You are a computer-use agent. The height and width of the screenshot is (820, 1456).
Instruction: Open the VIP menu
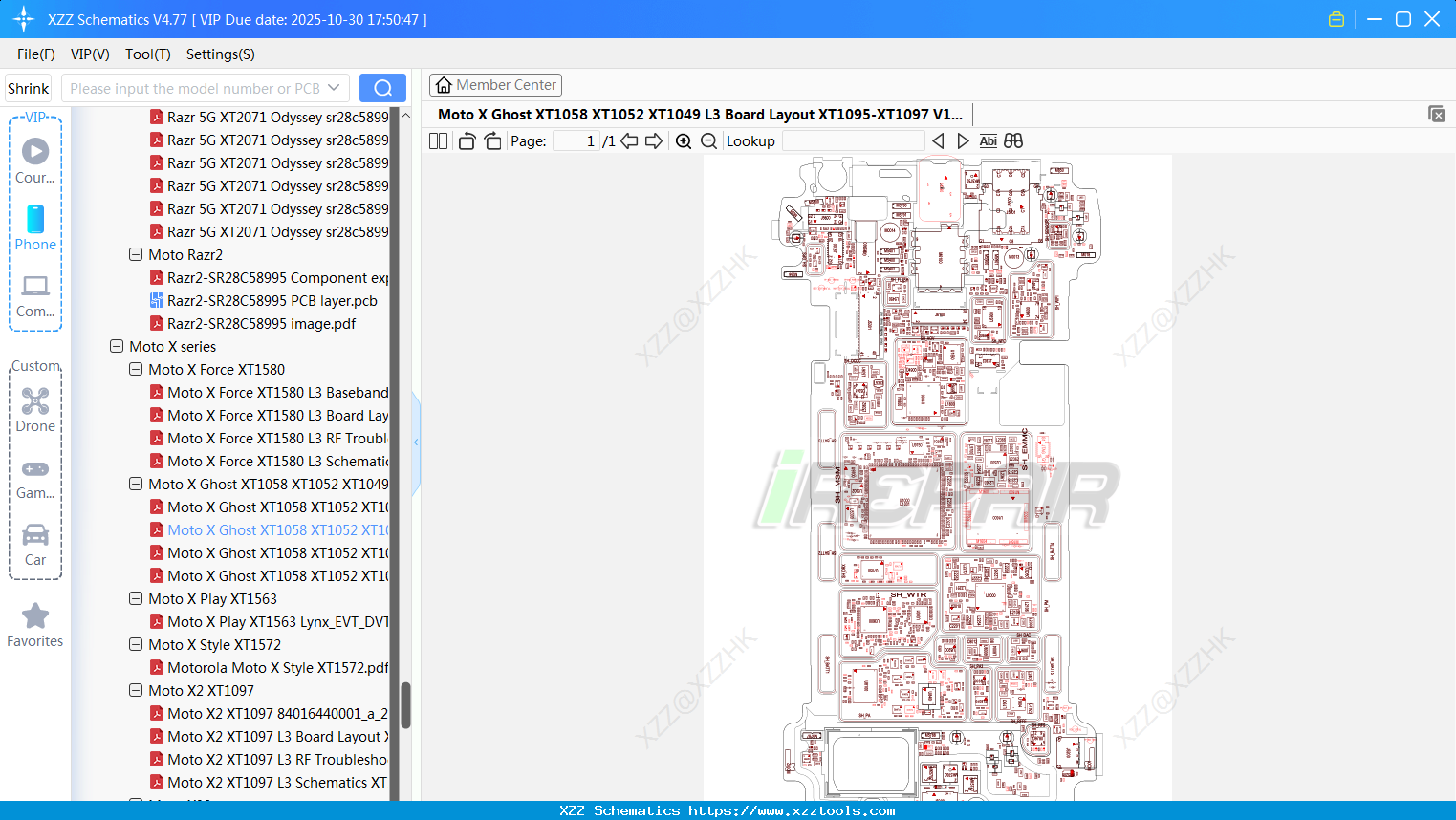89,54
